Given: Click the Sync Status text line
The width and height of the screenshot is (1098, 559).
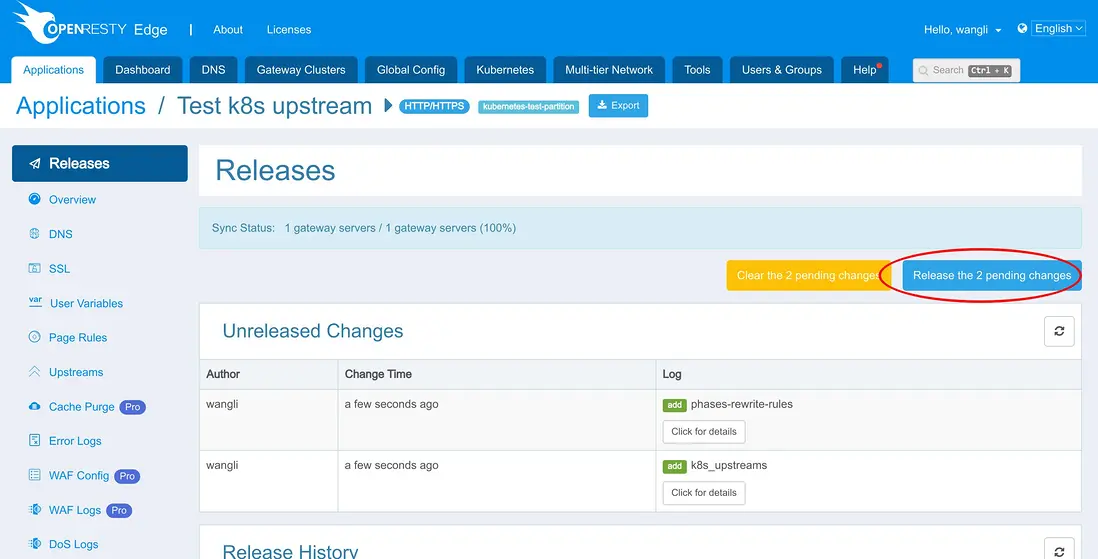Looking at the screenshot, I should point(363,228).
